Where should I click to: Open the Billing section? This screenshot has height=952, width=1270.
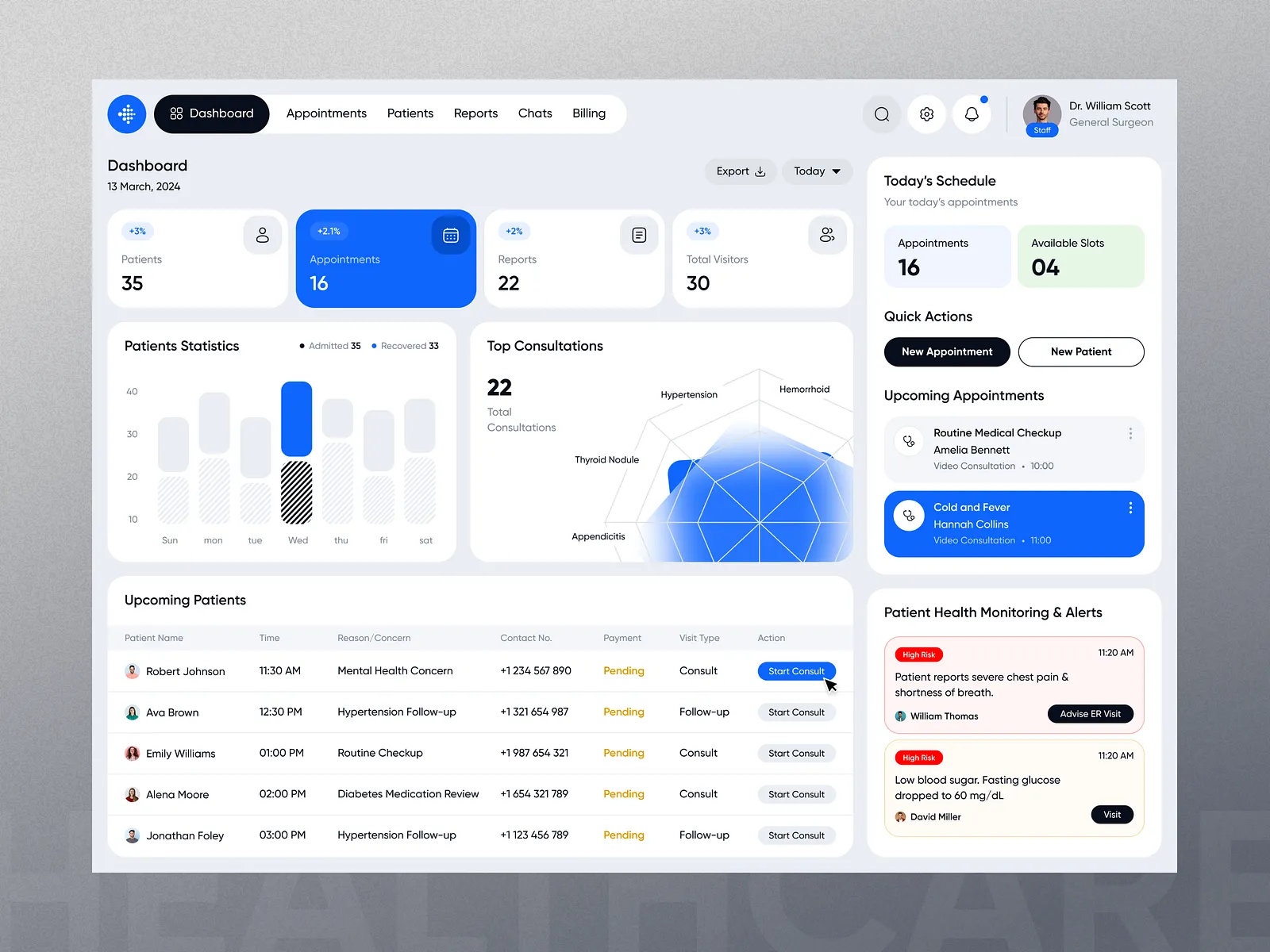(588, 113)
